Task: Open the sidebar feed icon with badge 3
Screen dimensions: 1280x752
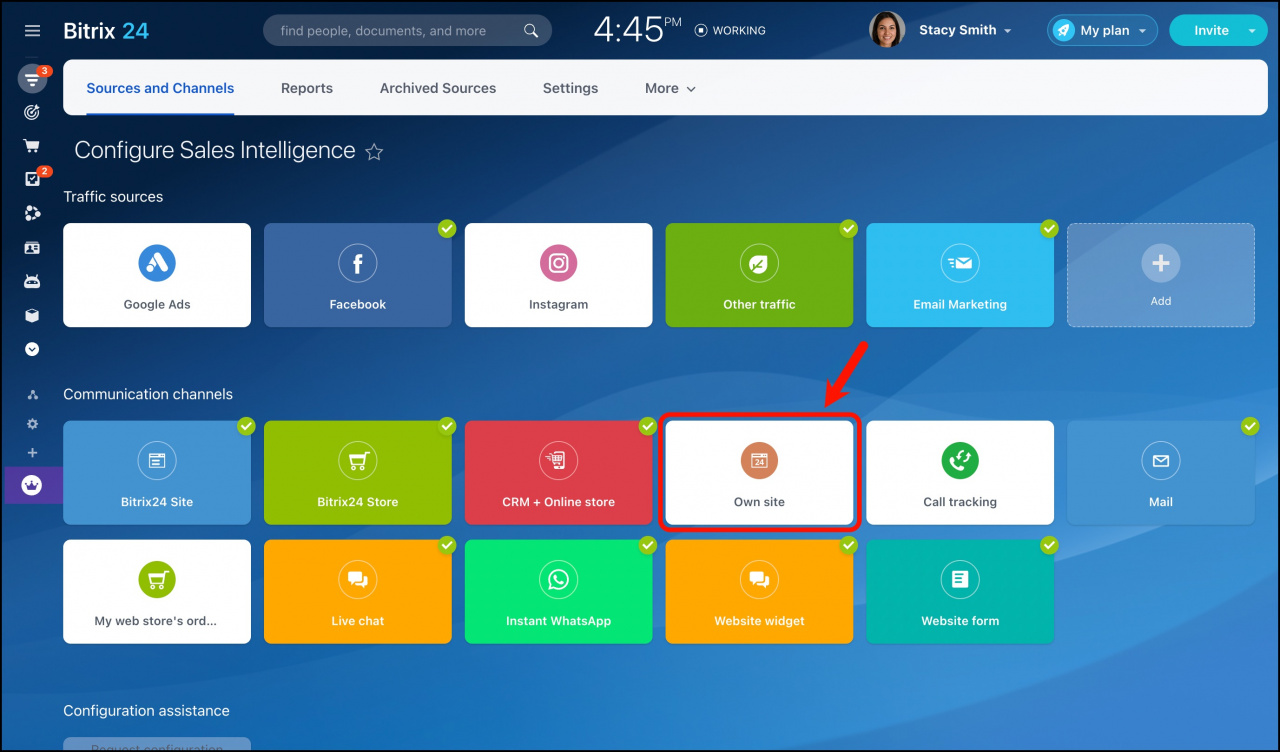Action: coord(32,79)
